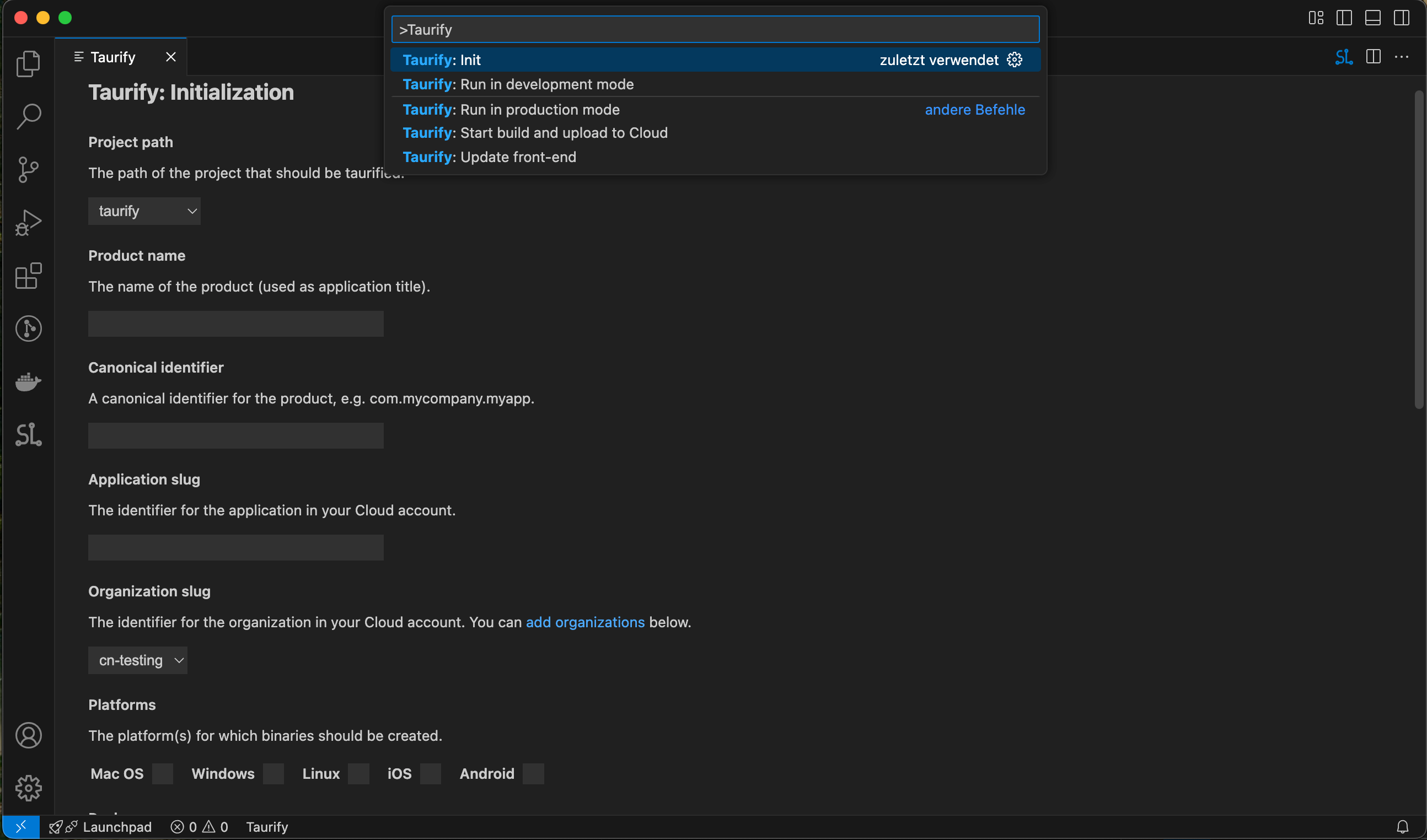Follow the add organizations link
Screen dimensions: 1427x840
point(585,622)
